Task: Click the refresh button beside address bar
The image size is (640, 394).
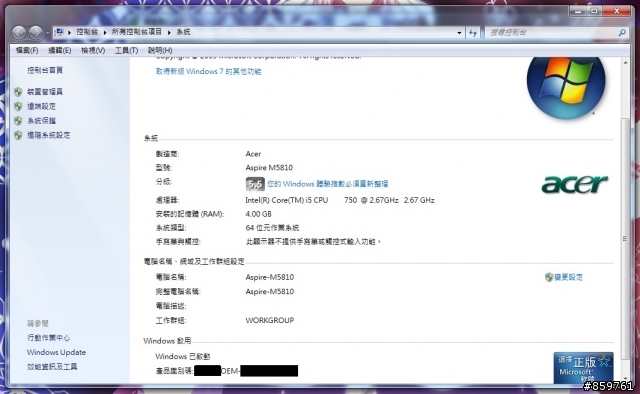Action: [x=473, y=33]
